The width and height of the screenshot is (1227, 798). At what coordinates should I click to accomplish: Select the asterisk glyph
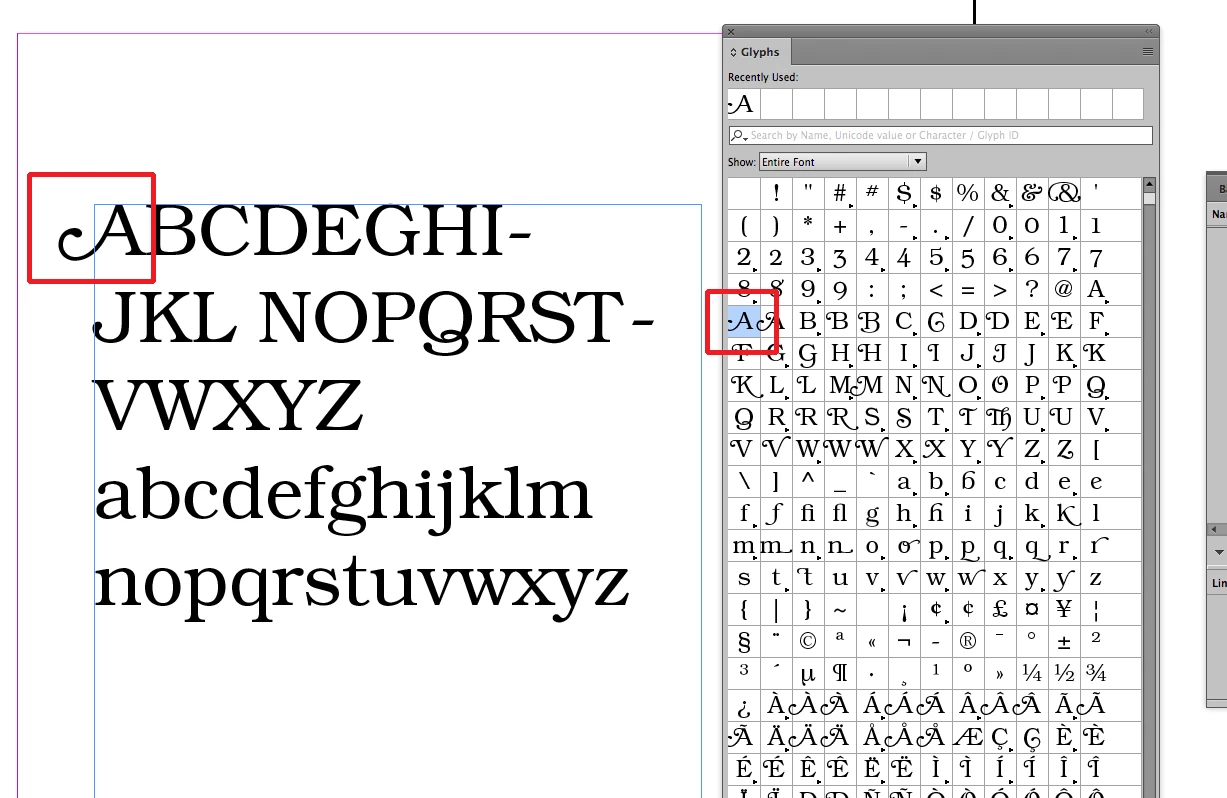(807, 225)
